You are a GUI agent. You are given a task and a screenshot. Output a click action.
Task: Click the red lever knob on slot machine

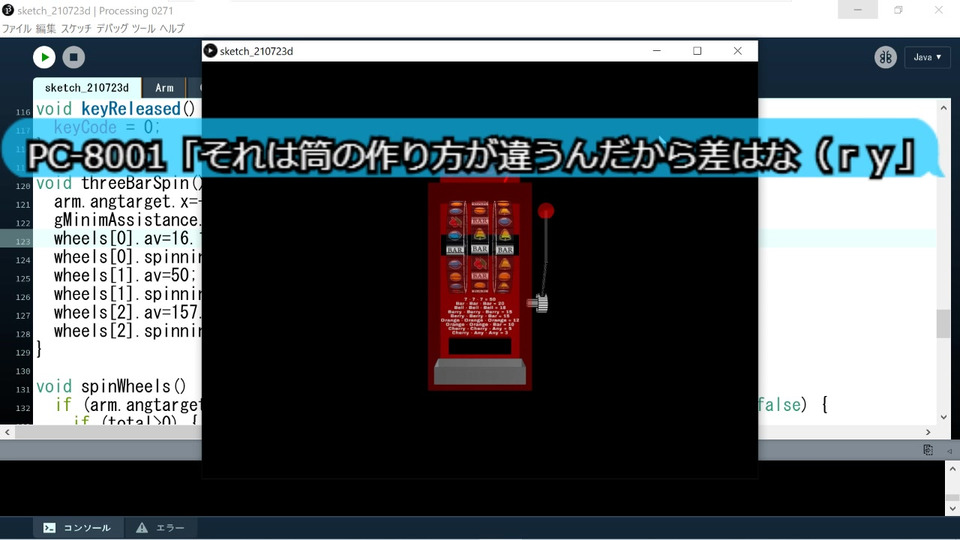(546, 211)
